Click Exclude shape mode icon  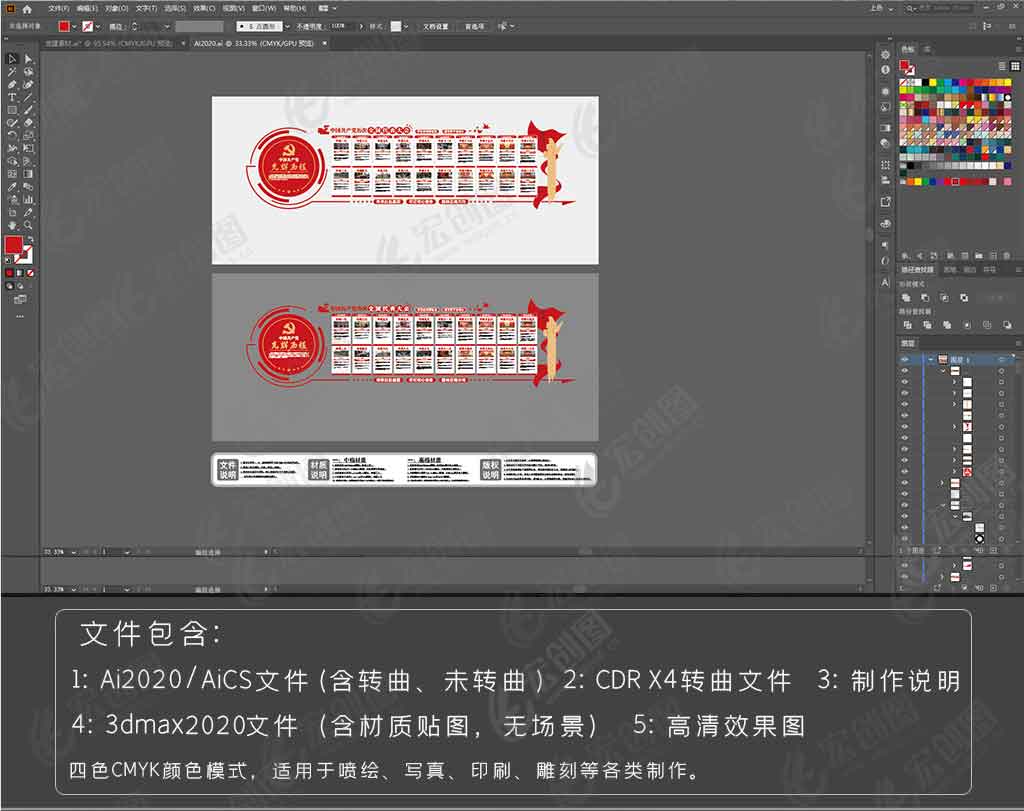click(x=964, y=298)
